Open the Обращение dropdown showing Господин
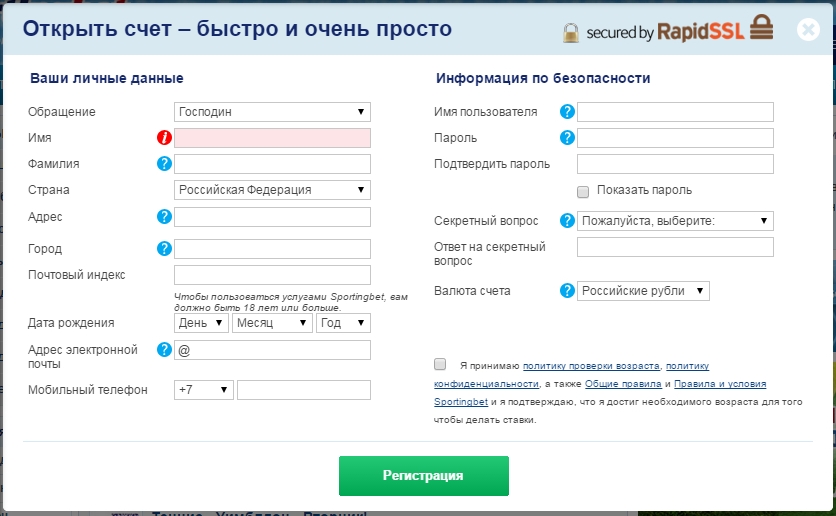 [x=272, y=112]
